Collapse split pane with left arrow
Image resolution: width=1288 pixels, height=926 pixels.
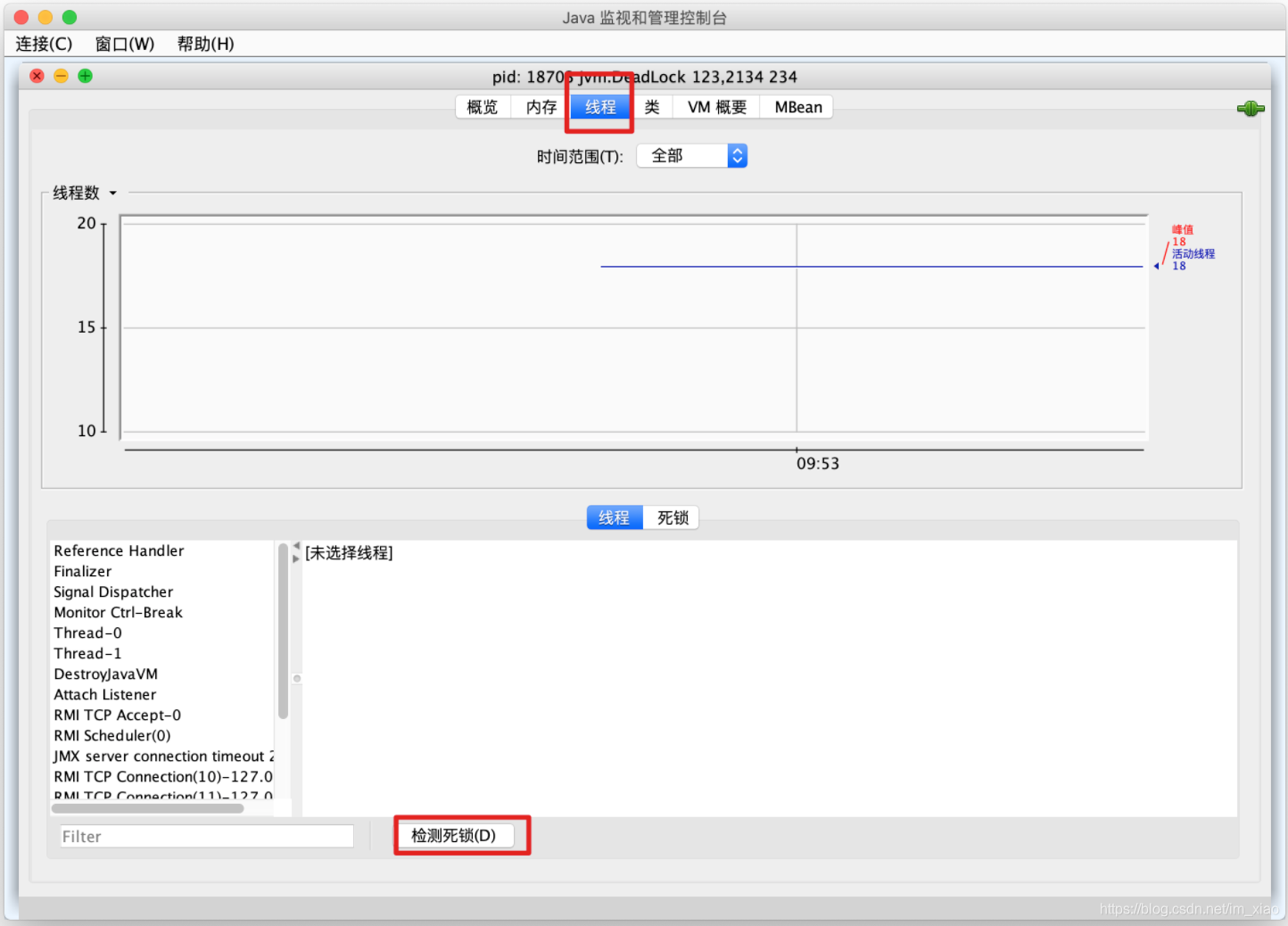click(x=297, y=545)
